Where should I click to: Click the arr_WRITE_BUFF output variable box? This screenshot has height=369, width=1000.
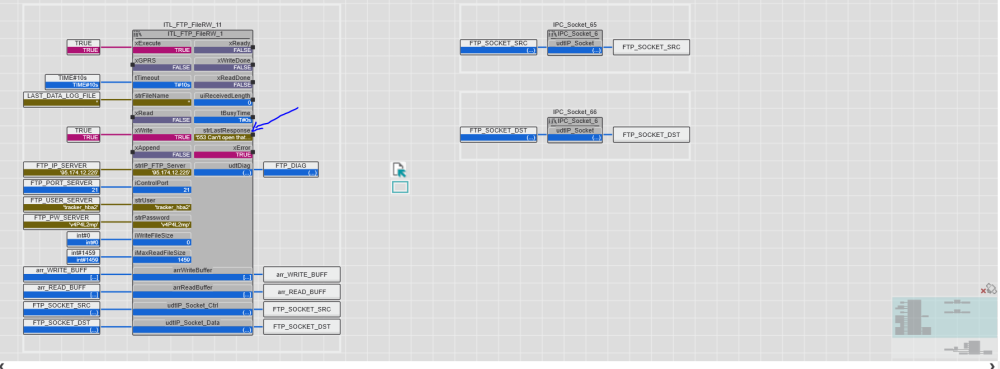click(x=302, y=274)
